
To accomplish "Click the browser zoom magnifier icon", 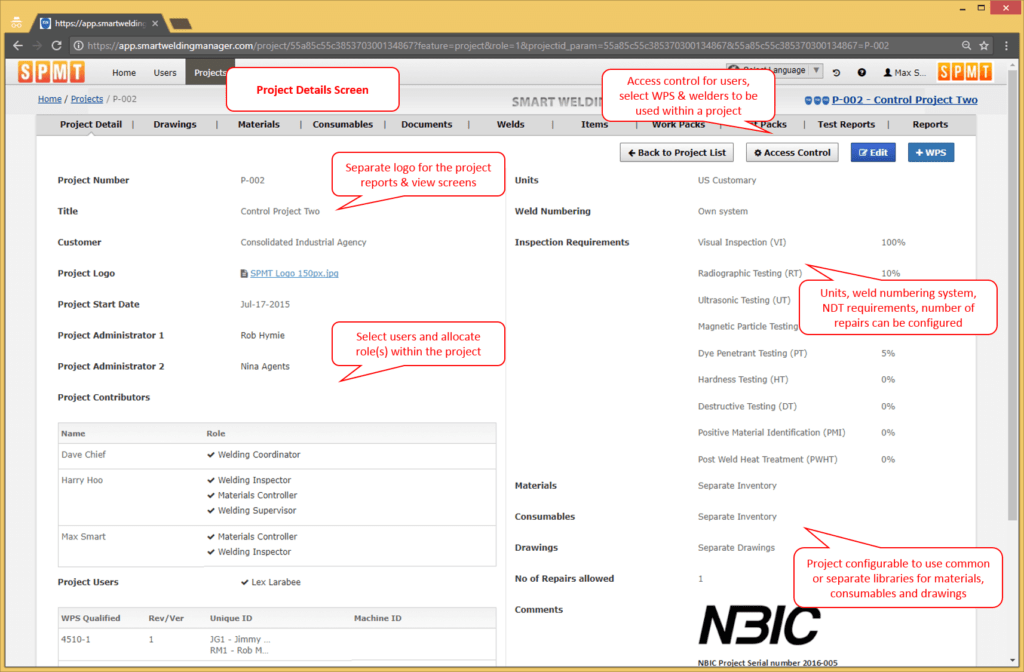I will click(x=966, y=46).
